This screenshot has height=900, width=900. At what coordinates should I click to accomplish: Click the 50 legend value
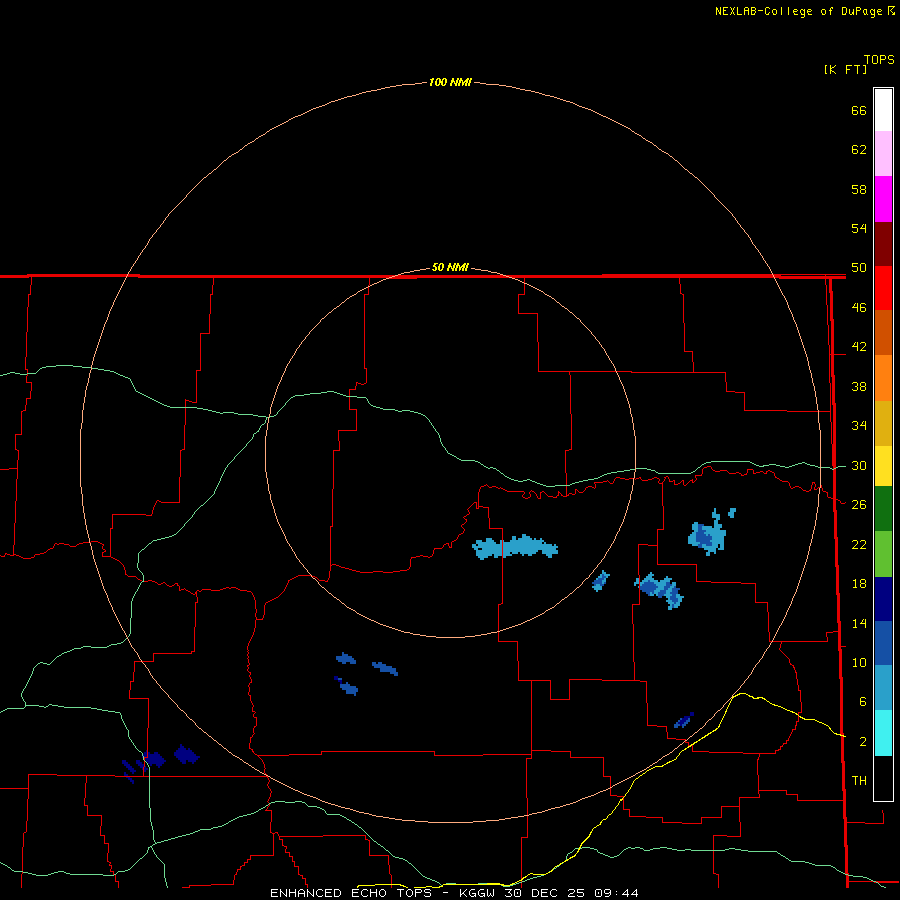[x=859, y=268]
